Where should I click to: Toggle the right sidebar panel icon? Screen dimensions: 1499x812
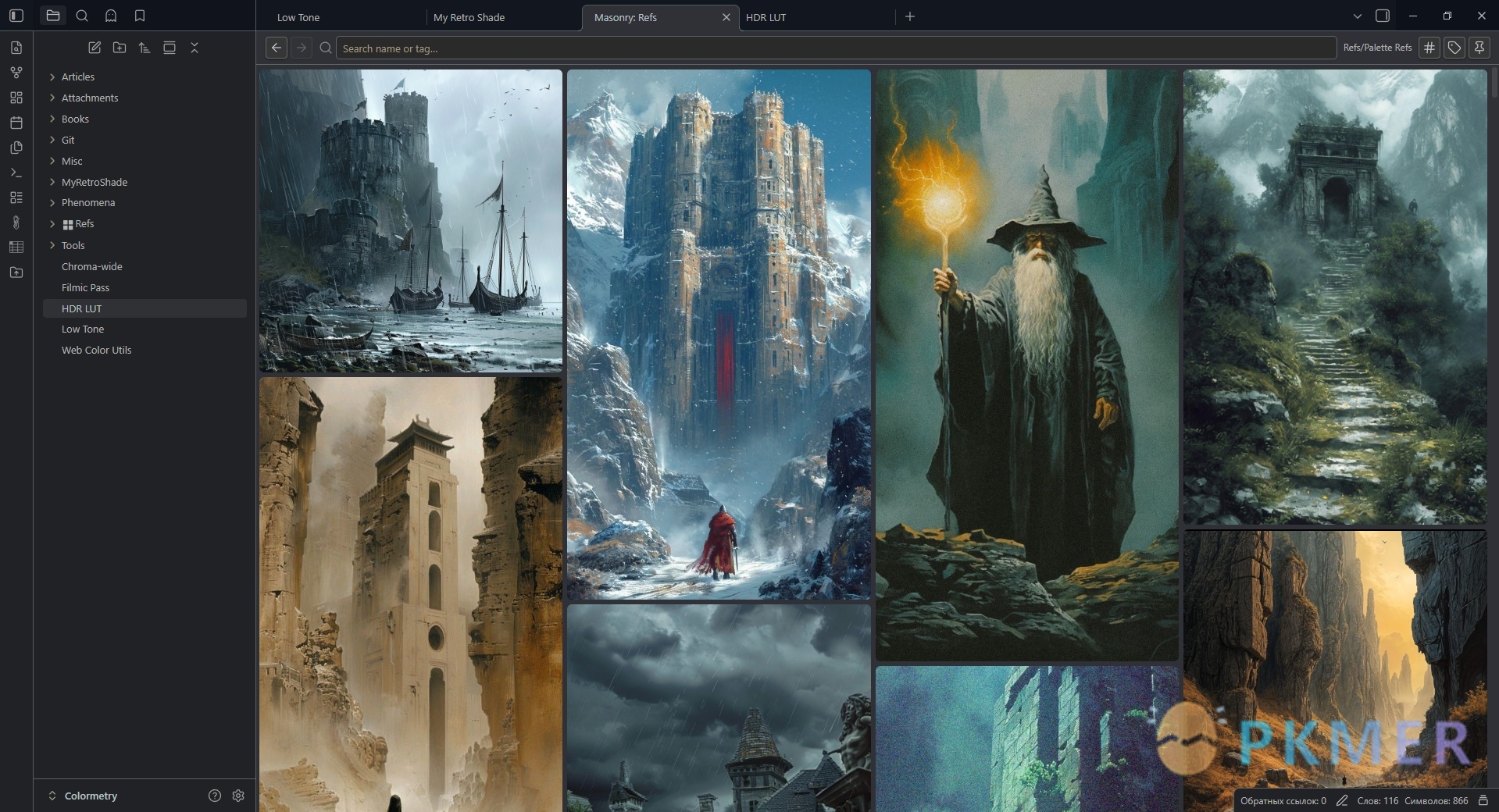click(1383, 16)
